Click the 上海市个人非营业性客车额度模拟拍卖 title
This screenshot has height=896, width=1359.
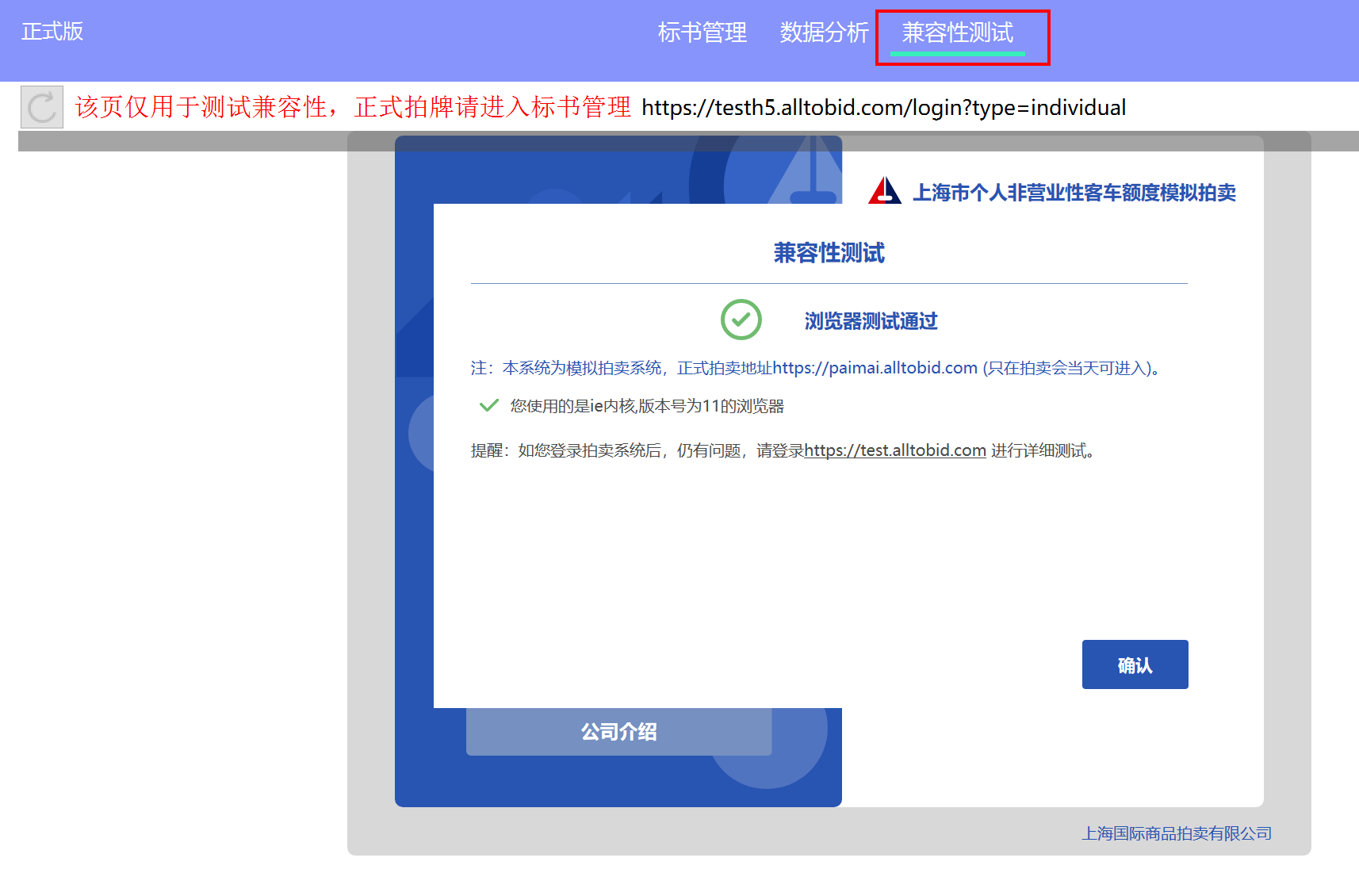[x=1074, y=193]
